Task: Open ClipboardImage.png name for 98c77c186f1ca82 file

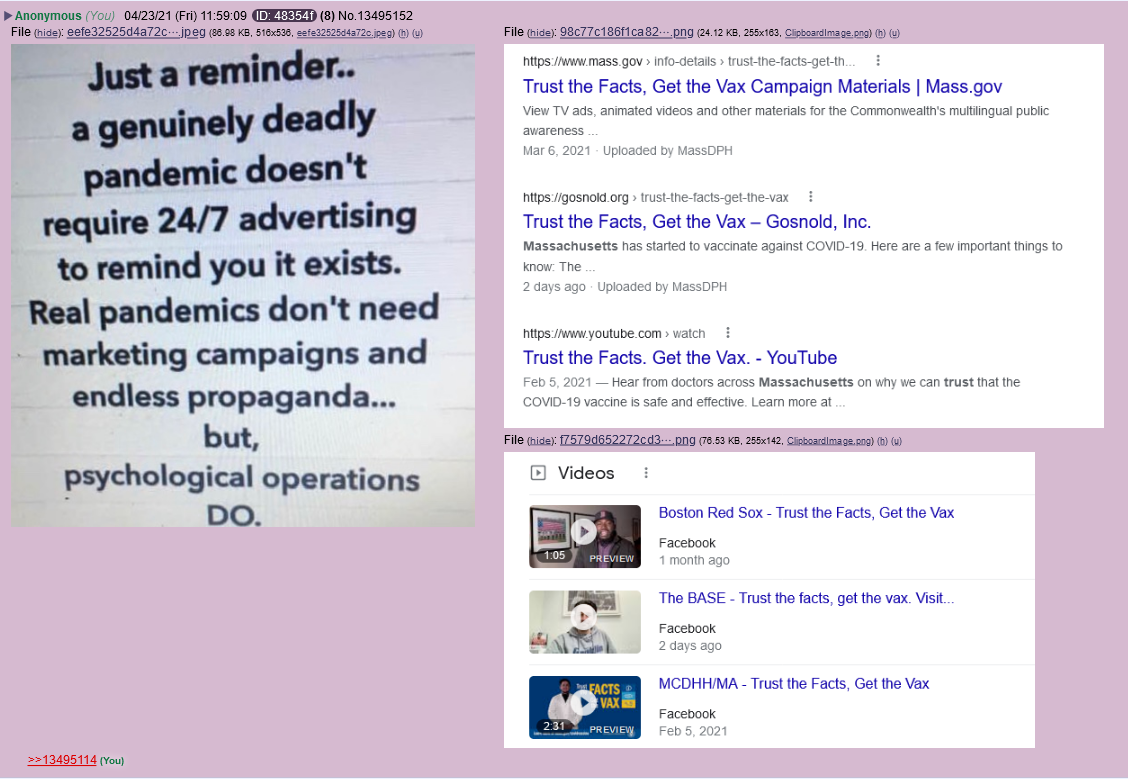Action: [x=827, y=33]
